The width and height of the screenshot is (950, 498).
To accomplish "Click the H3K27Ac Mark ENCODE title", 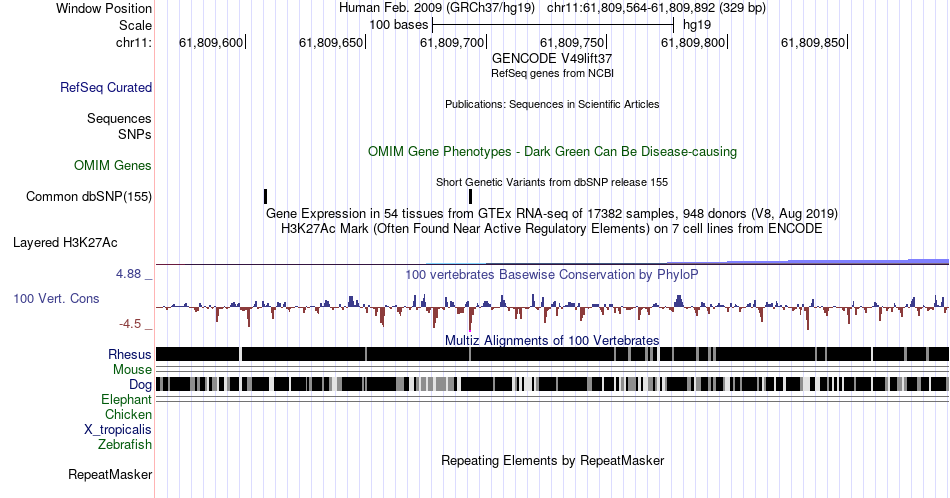I will 552,228.
